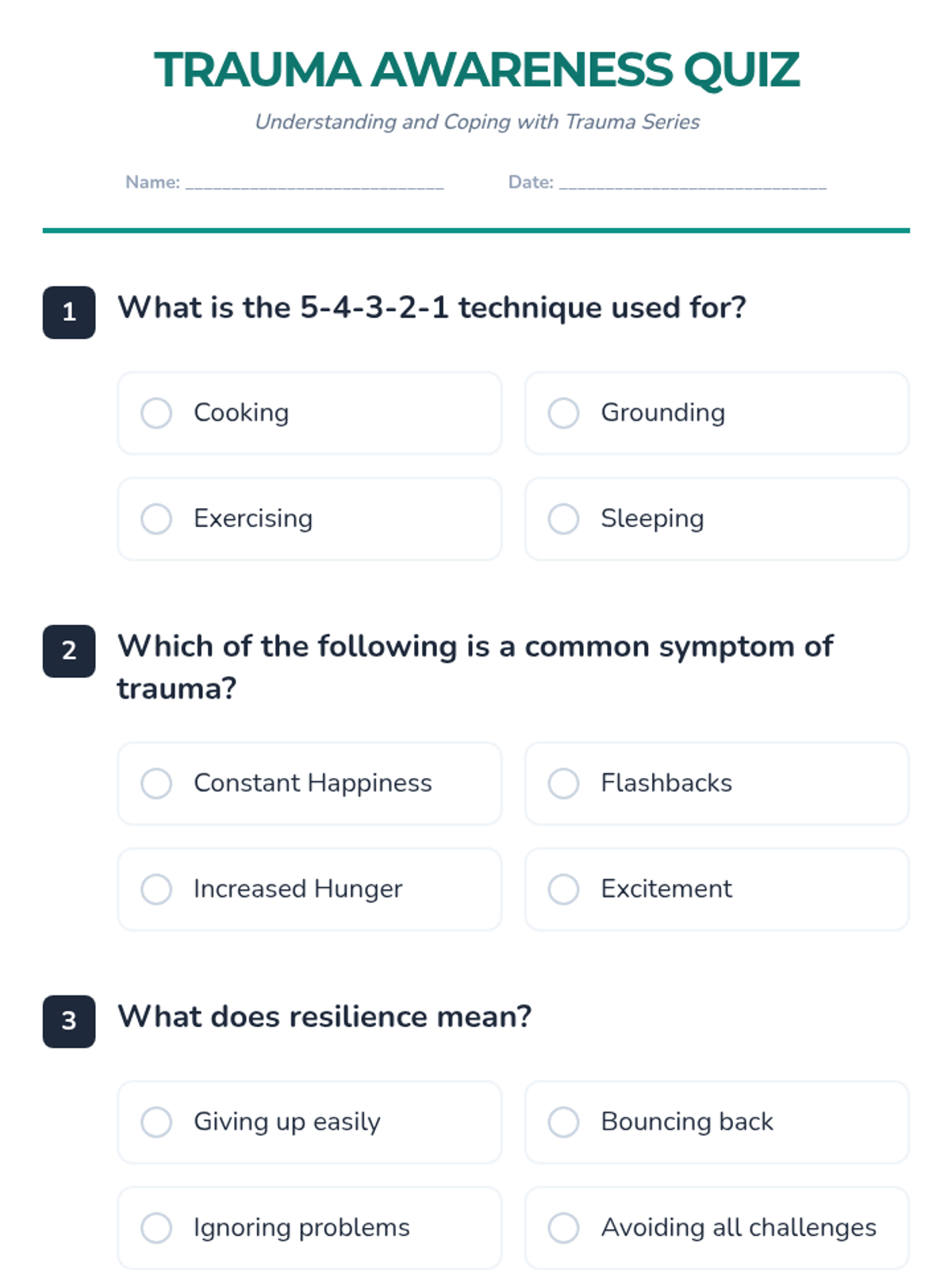Choose Grounding as the answer
The image size is (952, 1270).
pyautogui.click(x=563, y=413)
